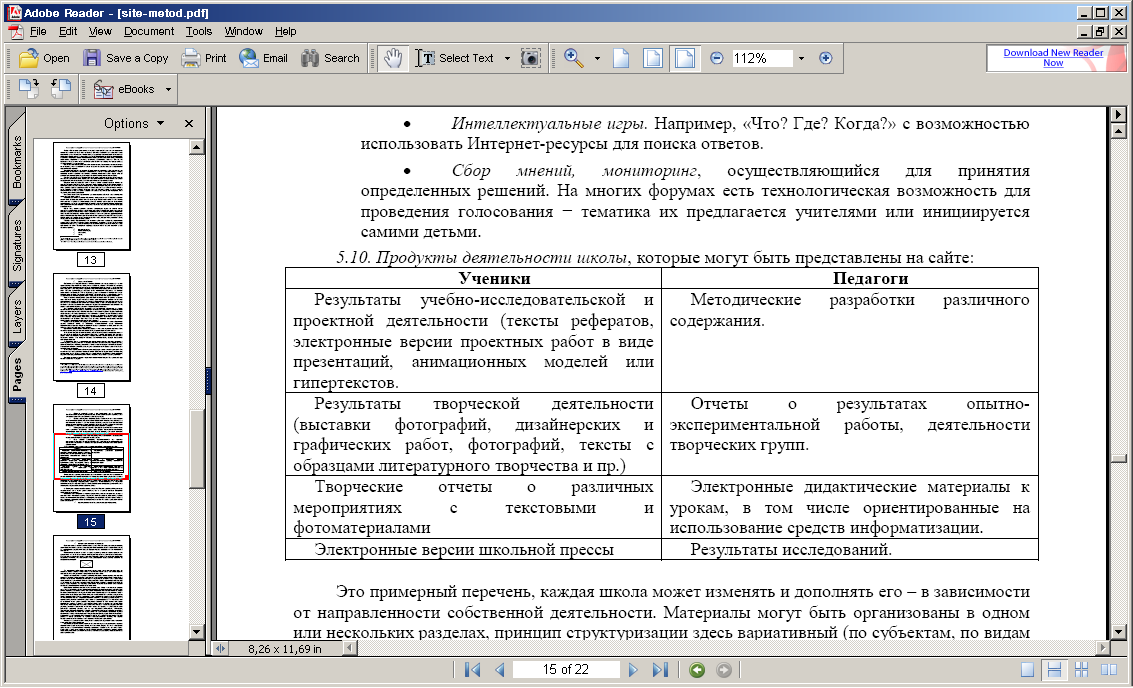Screen dimensions: 1133x688
Task: Switch to Continuous page layout
Action: point(1054,670)
